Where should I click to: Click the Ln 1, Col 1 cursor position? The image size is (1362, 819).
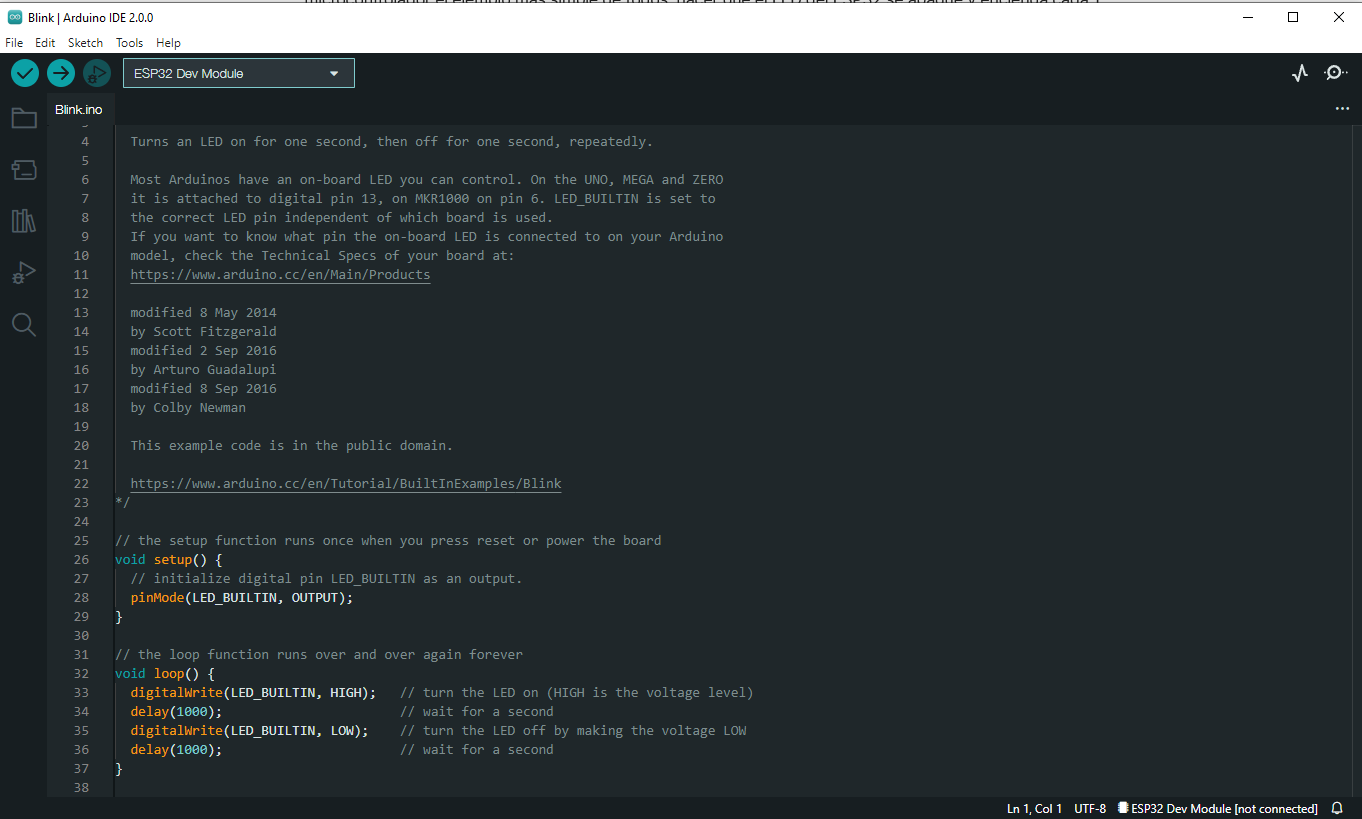coord(1034,808)
